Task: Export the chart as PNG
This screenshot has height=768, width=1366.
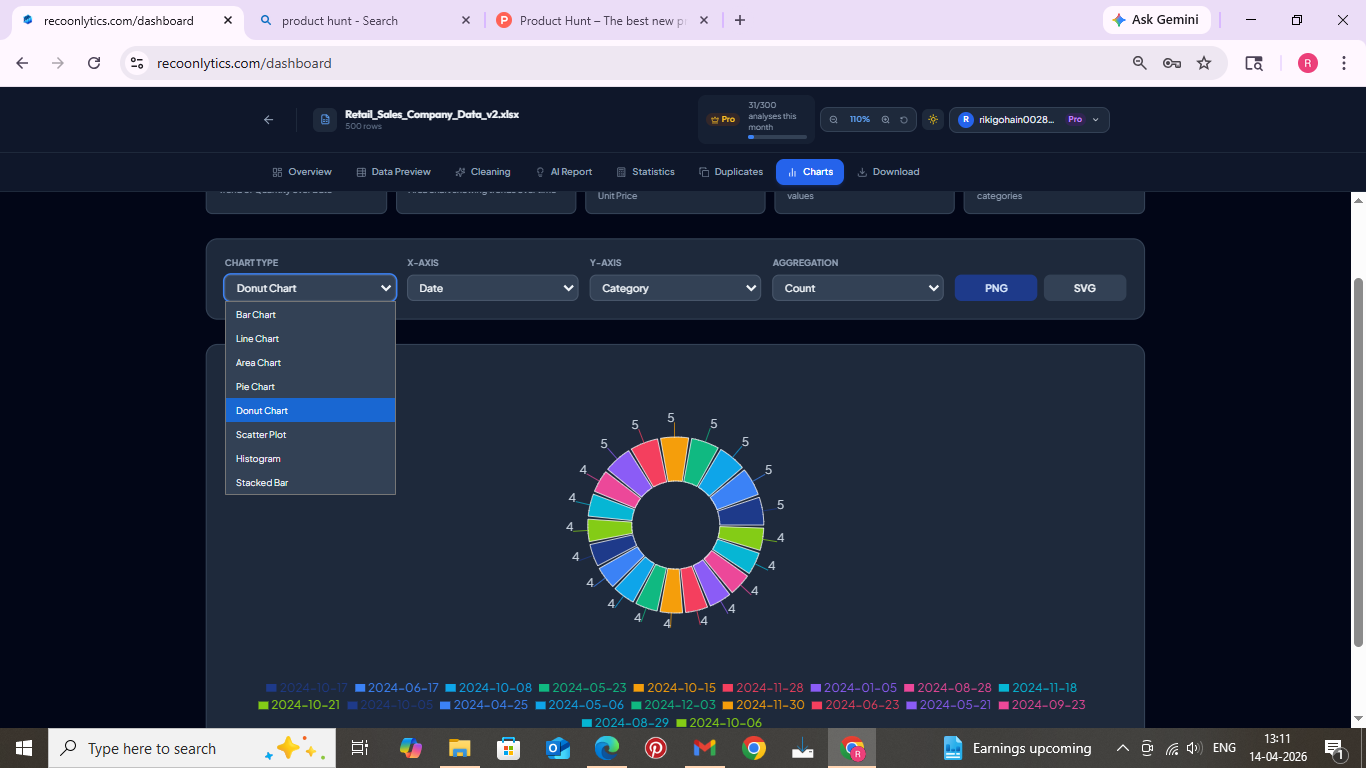Action: (996, 288)
